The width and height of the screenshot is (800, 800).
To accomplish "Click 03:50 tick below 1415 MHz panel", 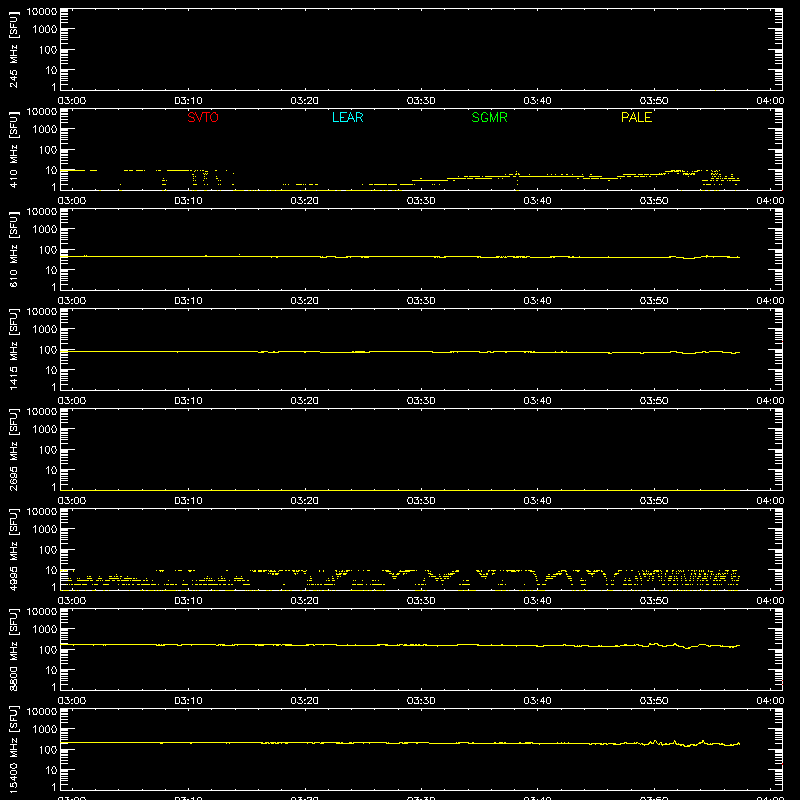I will coord(654,401).
